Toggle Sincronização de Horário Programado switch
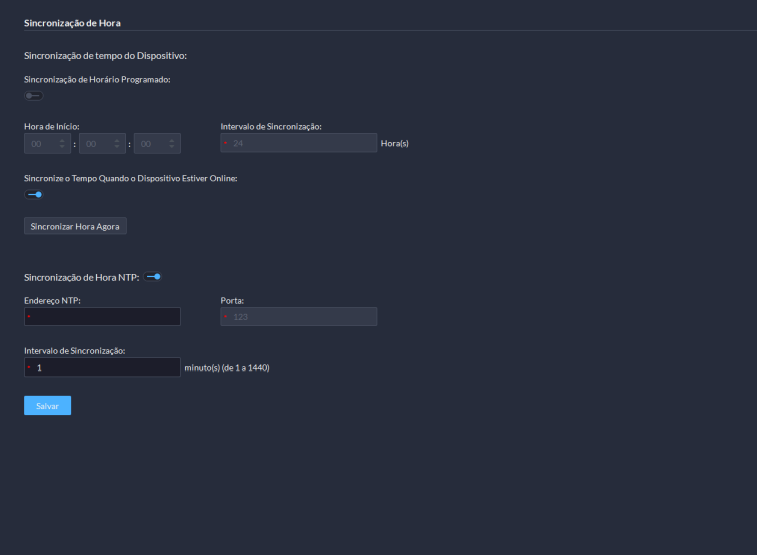 coord(34,96)
